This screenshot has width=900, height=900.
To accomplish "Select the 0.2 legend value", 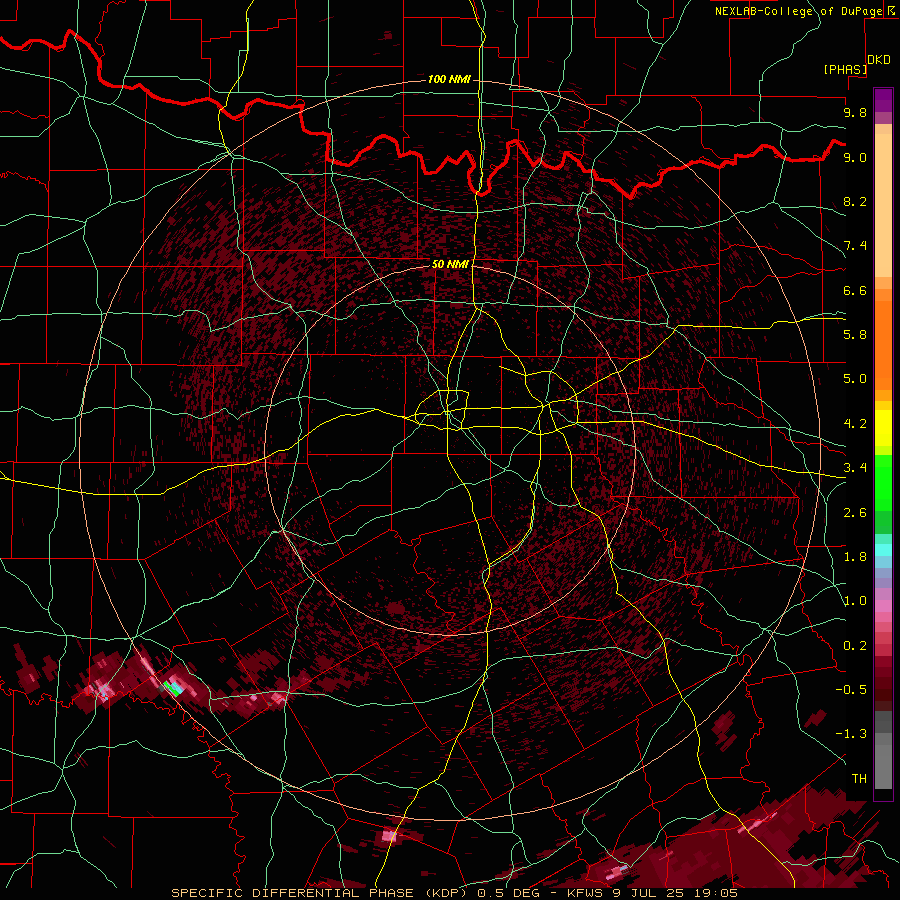I will pos(855,646).
